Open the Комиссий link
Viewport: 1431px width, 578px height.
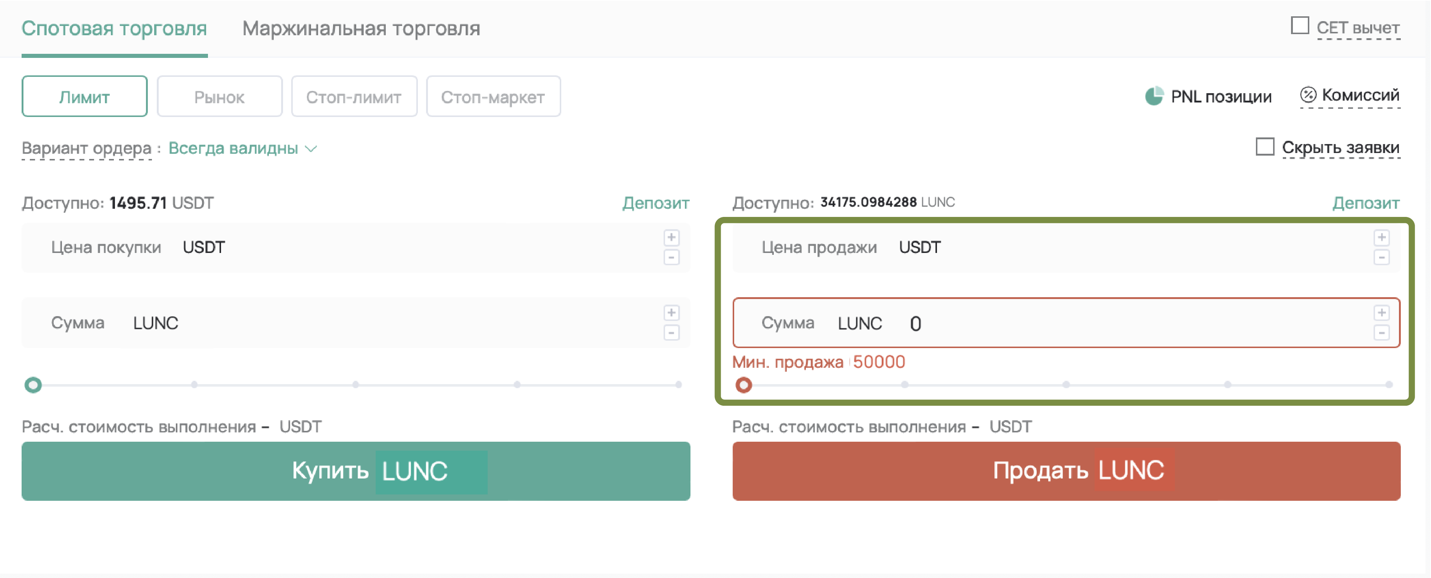point(1360,95)
